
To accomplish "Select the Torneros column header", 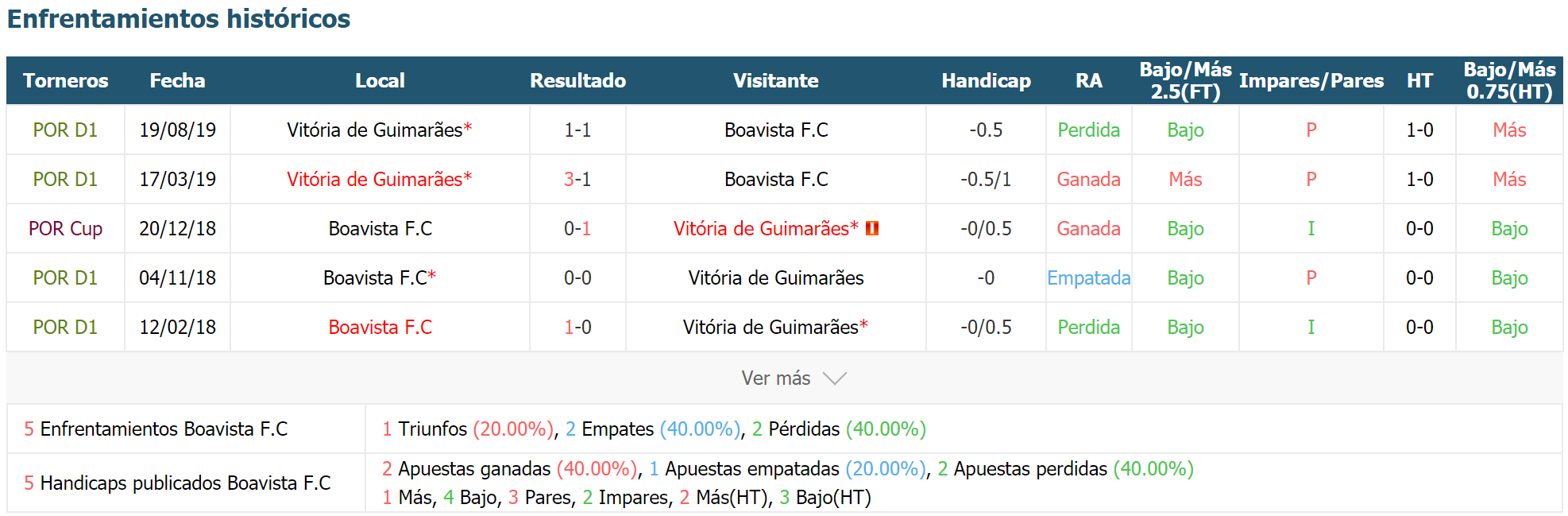I will (x=65, y=81).
